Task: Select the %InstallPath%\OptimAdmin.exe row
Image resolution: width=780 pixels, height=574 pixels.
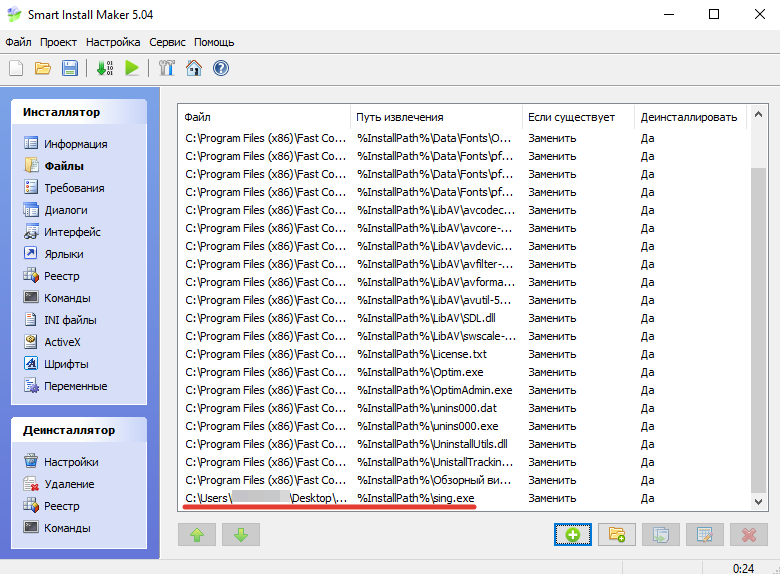Action: pyautogui.click(x=464, y=390)
